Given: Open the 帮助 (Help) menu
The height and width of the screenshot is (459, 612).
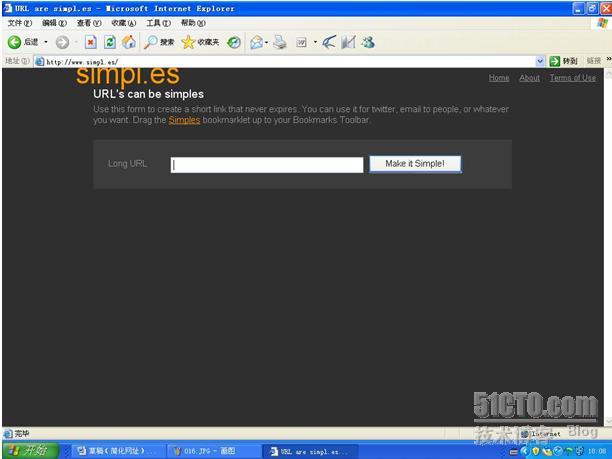Looking at the screenshot, I should click(193, 23).
